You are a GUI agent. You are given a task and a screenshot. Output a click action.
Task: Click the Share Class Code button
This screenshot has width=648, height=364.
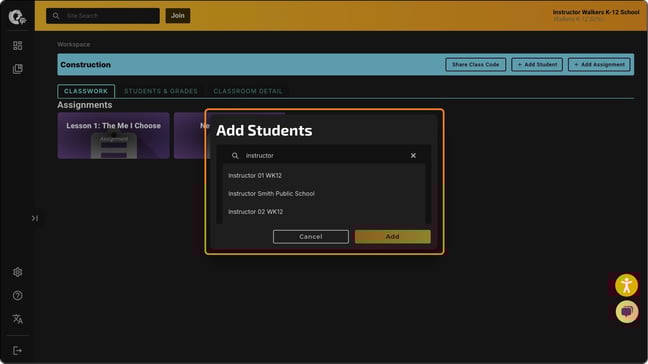pyautogui.click(x=475, y=64)
